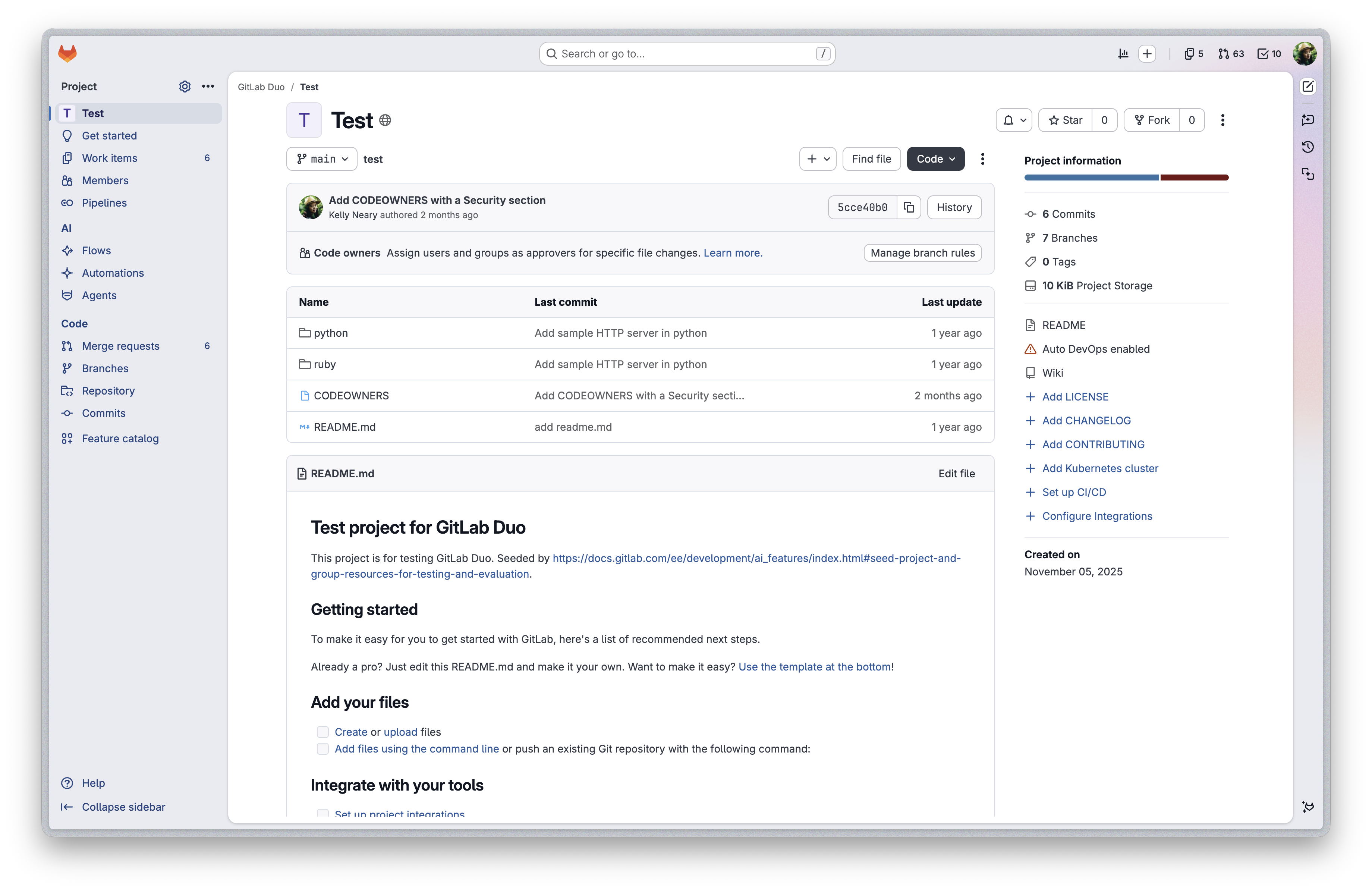1372x892 pixels.
Task: Click the 7 Branches project stat
Action: point(1061,238)
